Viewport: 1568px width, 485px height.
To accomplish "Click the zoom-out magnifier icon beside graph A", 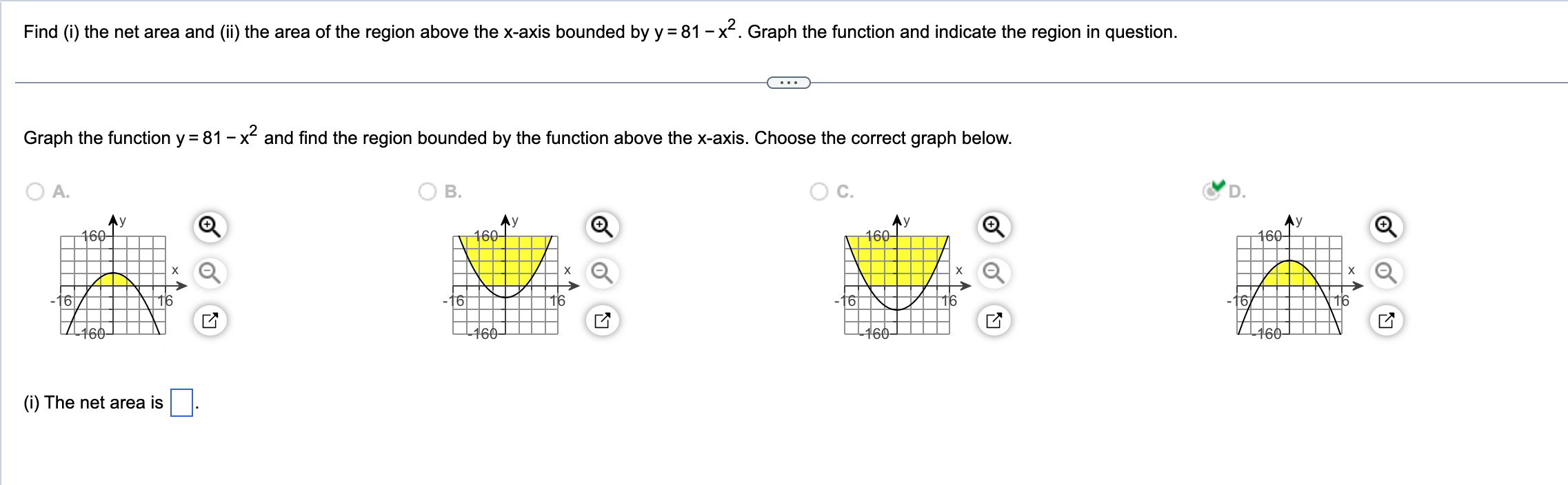I will (x=209, y=272).
